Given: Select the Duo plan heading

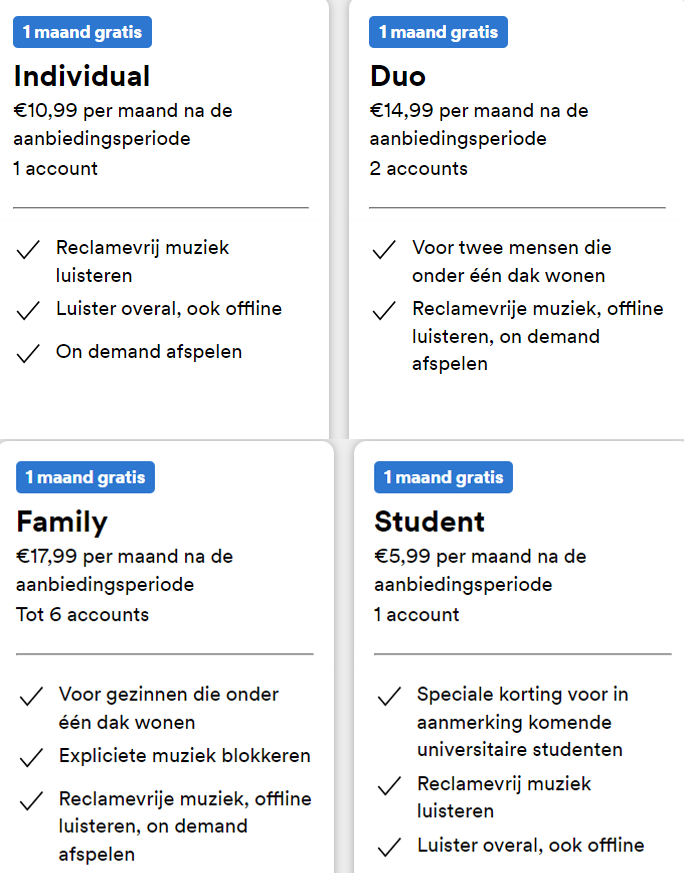Looking at the screenshot, I should (x=398, y=76).
